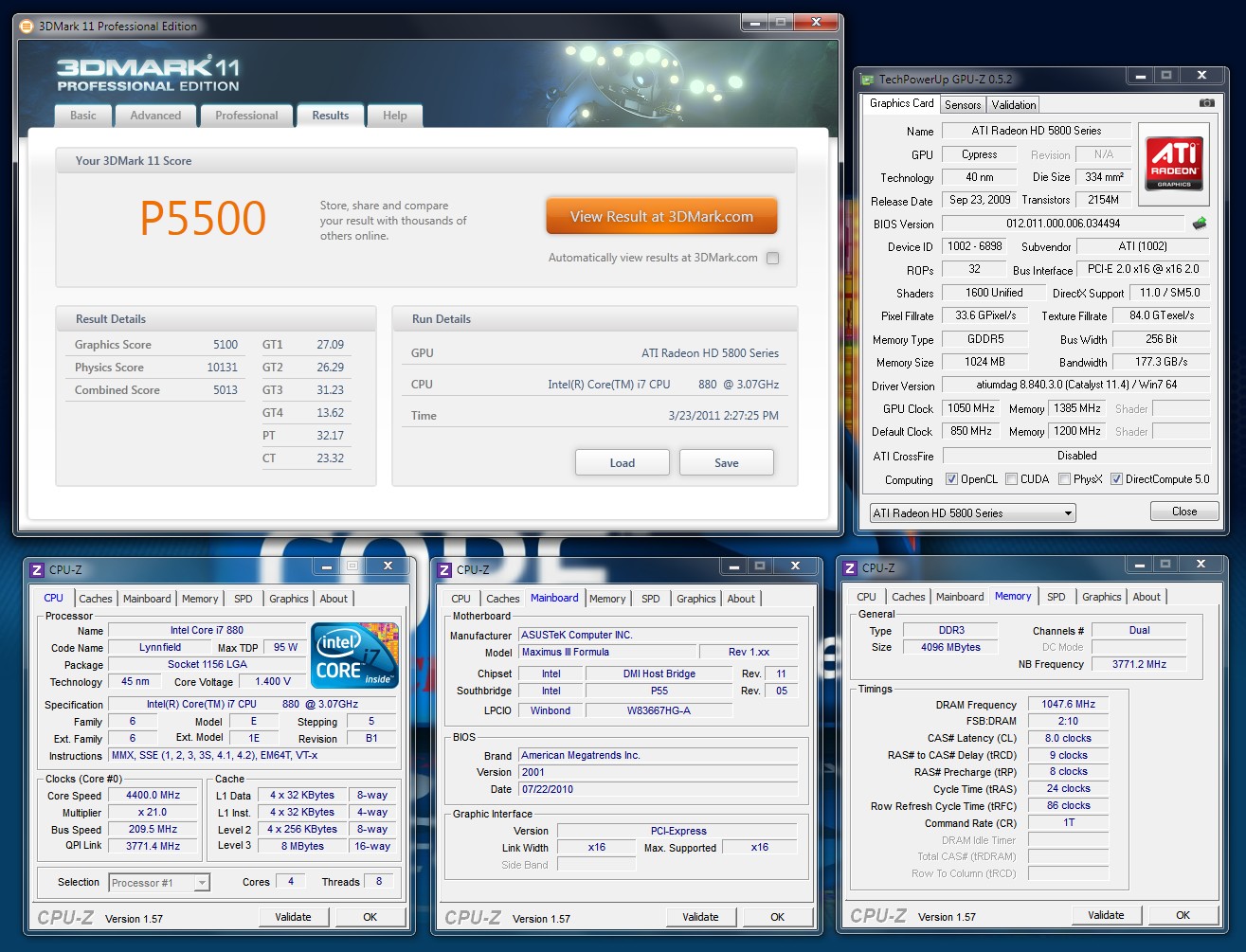
Task: Click the Physics Score 10131 value
Action: pos(223,368)
